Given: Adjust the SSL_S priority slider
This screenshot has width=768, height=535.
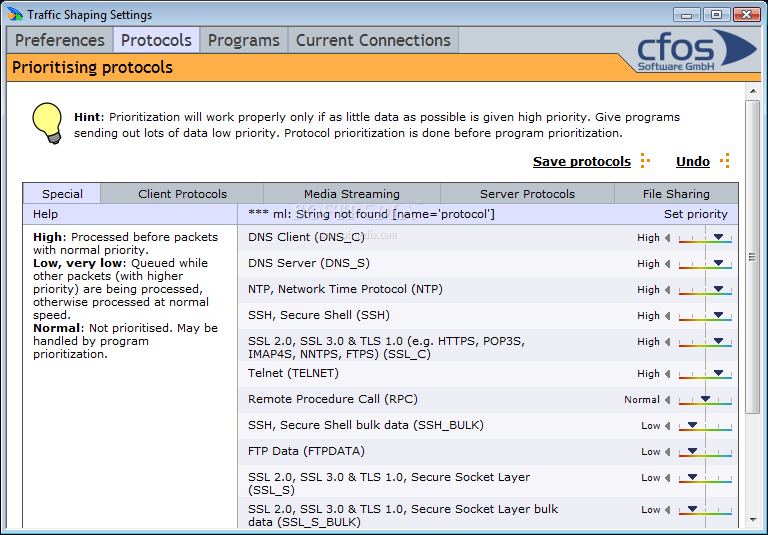Looking at the screenshot, I should coord(705,478).
